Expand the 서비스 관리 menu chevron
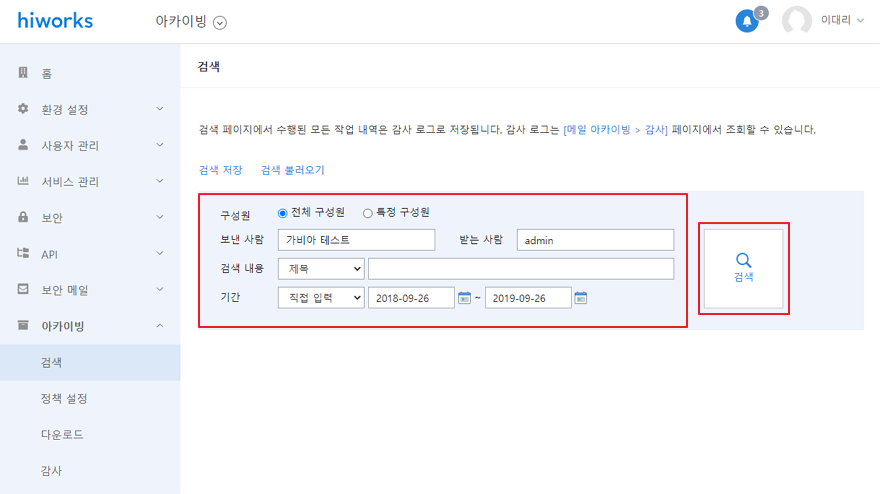Screen dimensions: 880x494 pos(160,181)
